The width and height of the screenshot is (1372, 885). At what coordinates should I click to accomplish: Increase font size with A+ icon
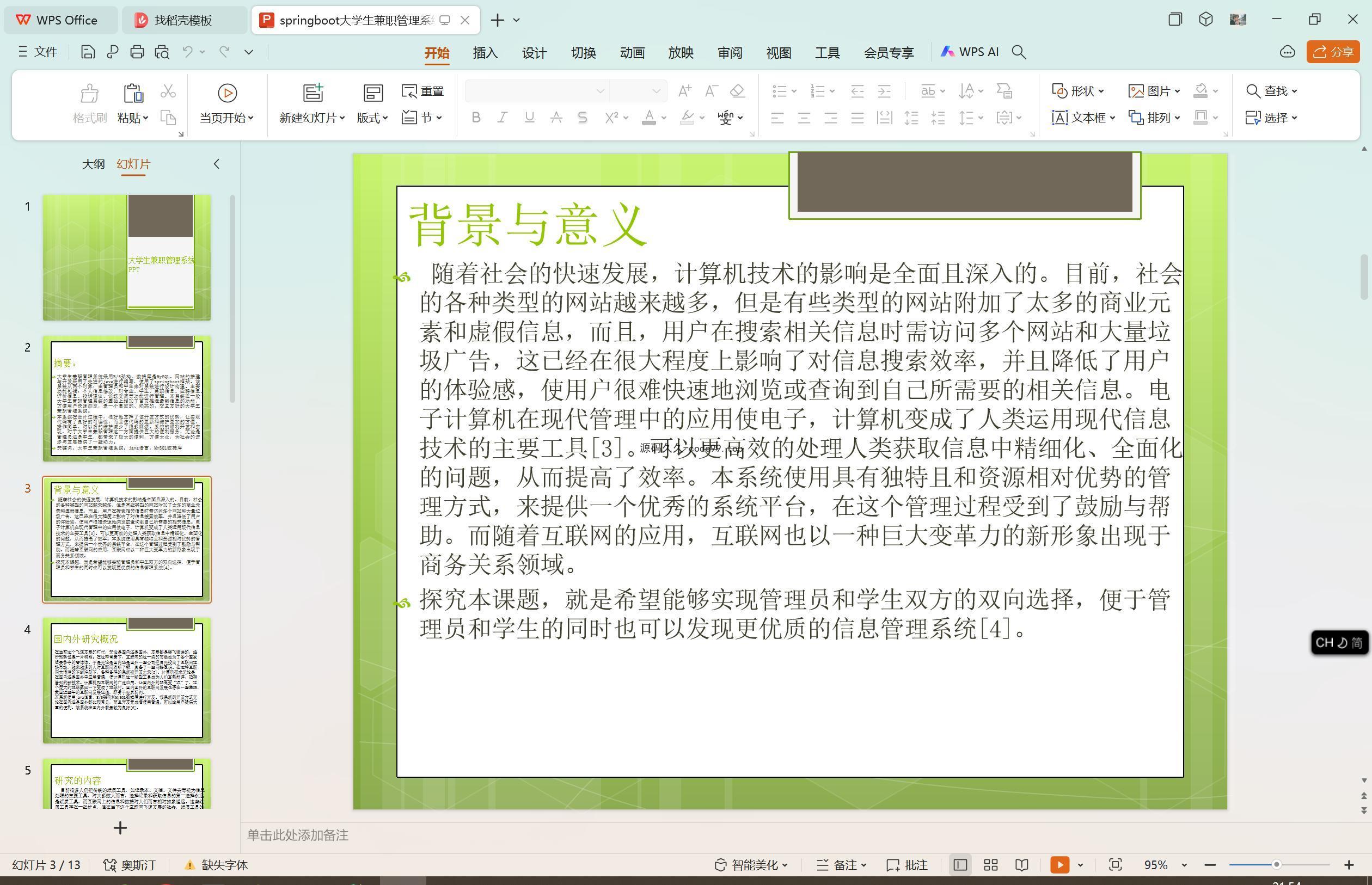[x=684, y=91]
